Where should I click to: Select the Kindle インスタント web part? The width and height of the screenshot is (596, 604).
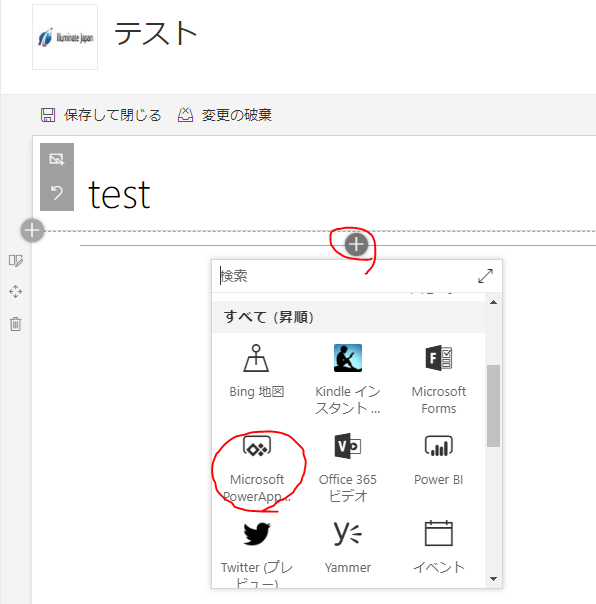[348, 379]
